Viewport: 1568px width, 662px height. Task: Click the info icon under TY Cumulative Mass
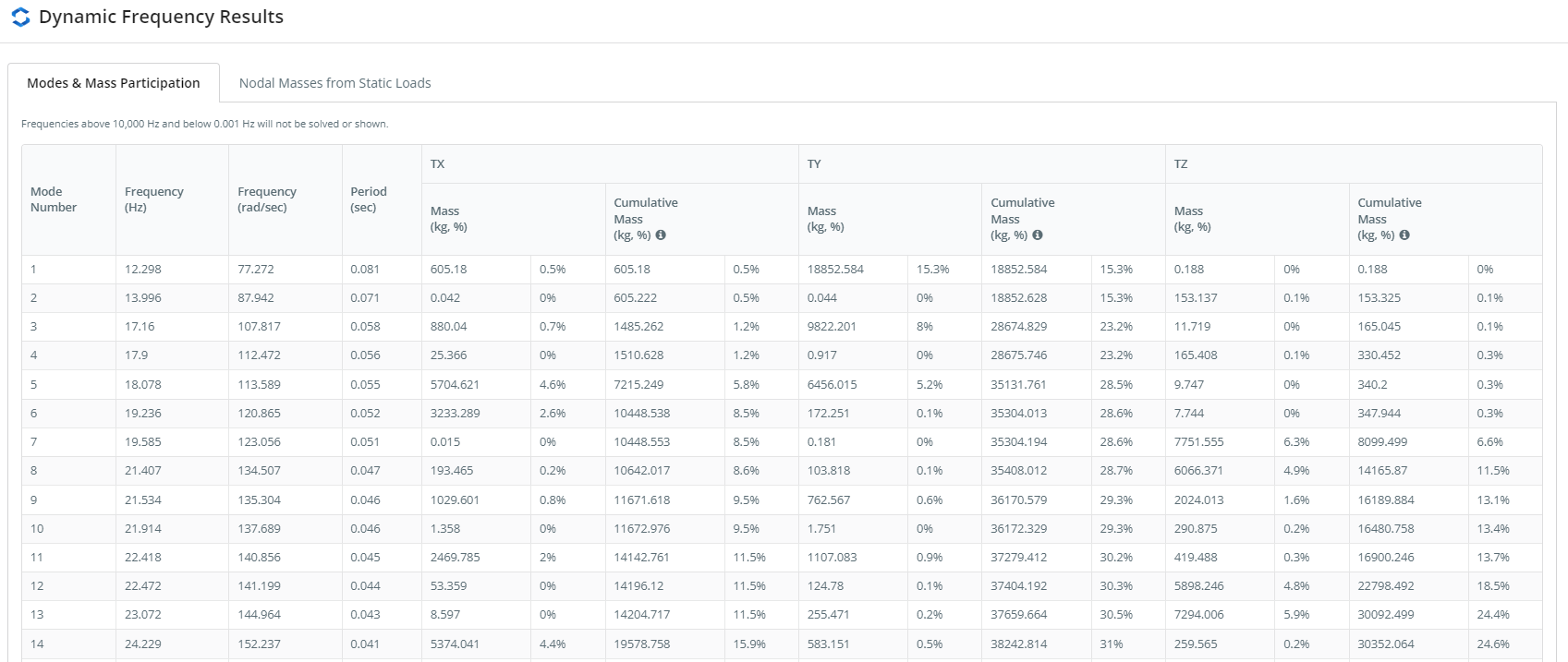click(1038, 235)
